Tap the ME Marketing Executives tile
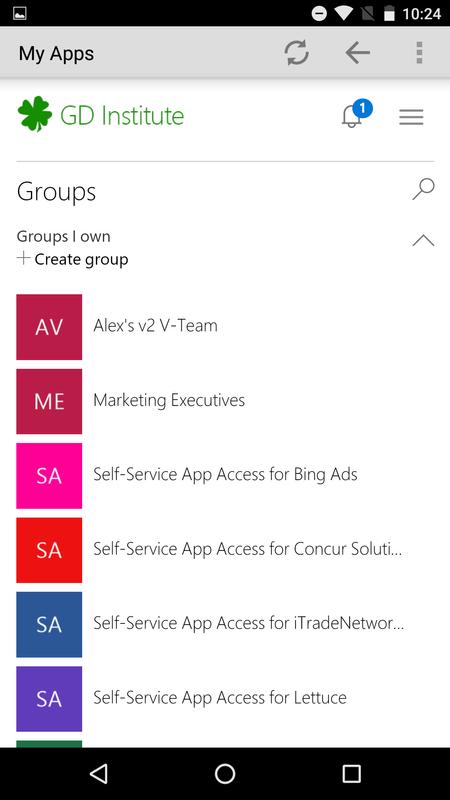The width and height of the screenshot is (450, 800). [49, 401]
